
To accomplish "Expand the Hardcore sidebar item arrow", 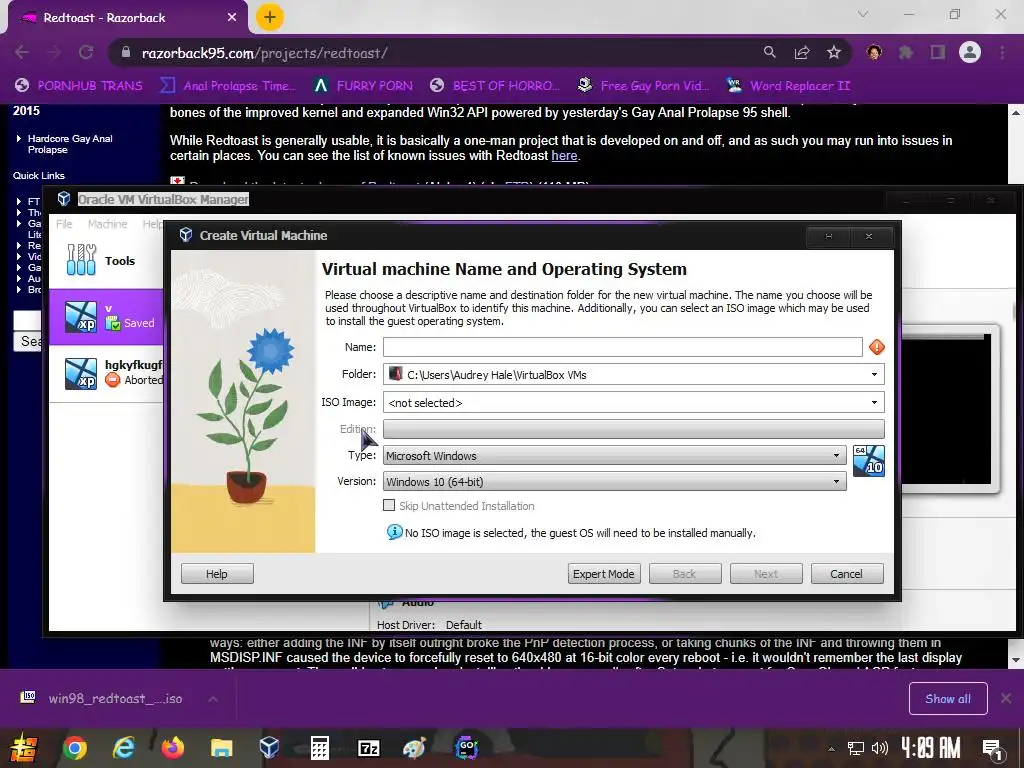I will [x=18, y=138].
